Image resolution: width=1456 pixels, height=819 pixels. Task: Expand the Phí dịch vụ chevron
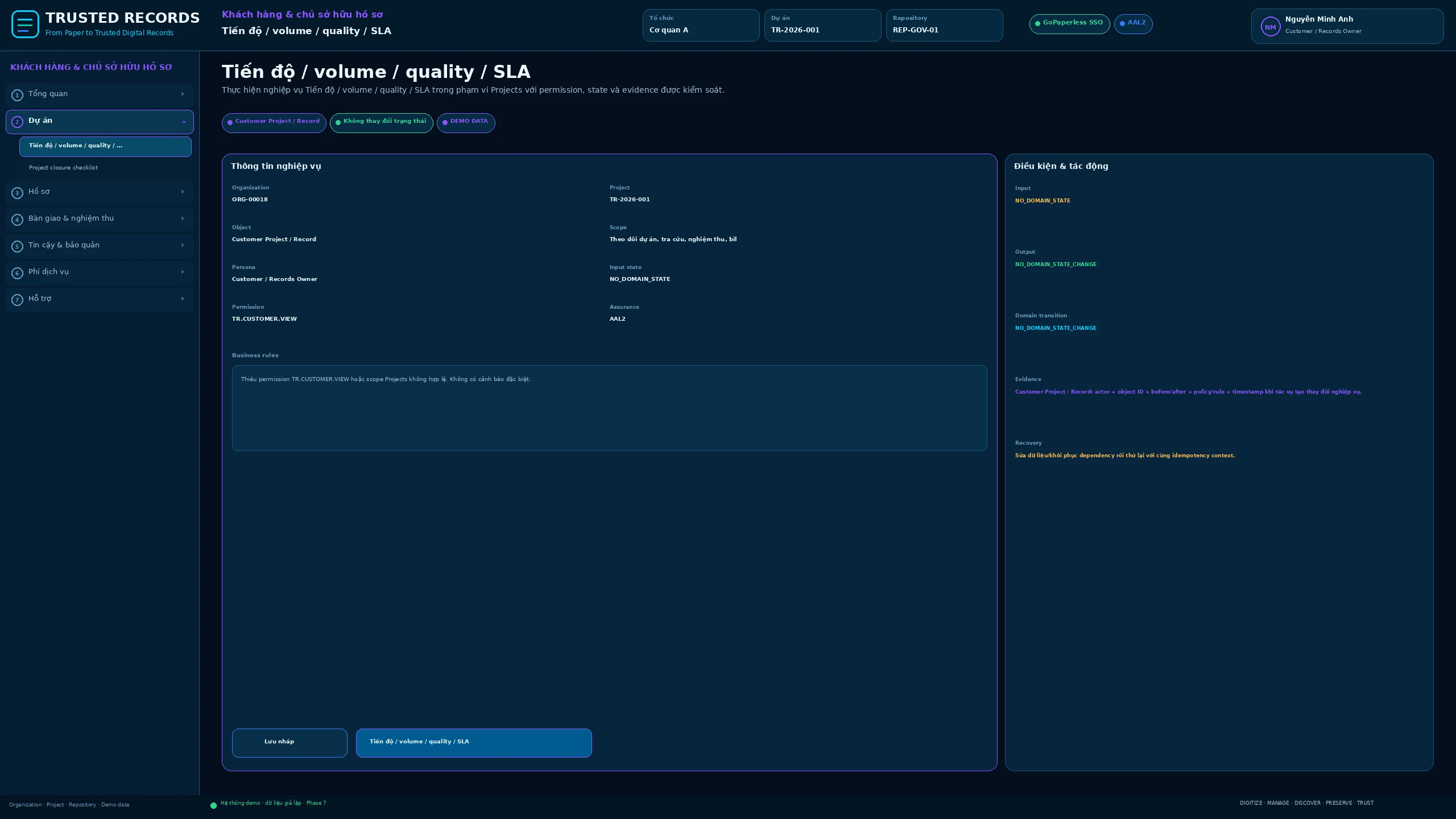(x=183, y=272)
